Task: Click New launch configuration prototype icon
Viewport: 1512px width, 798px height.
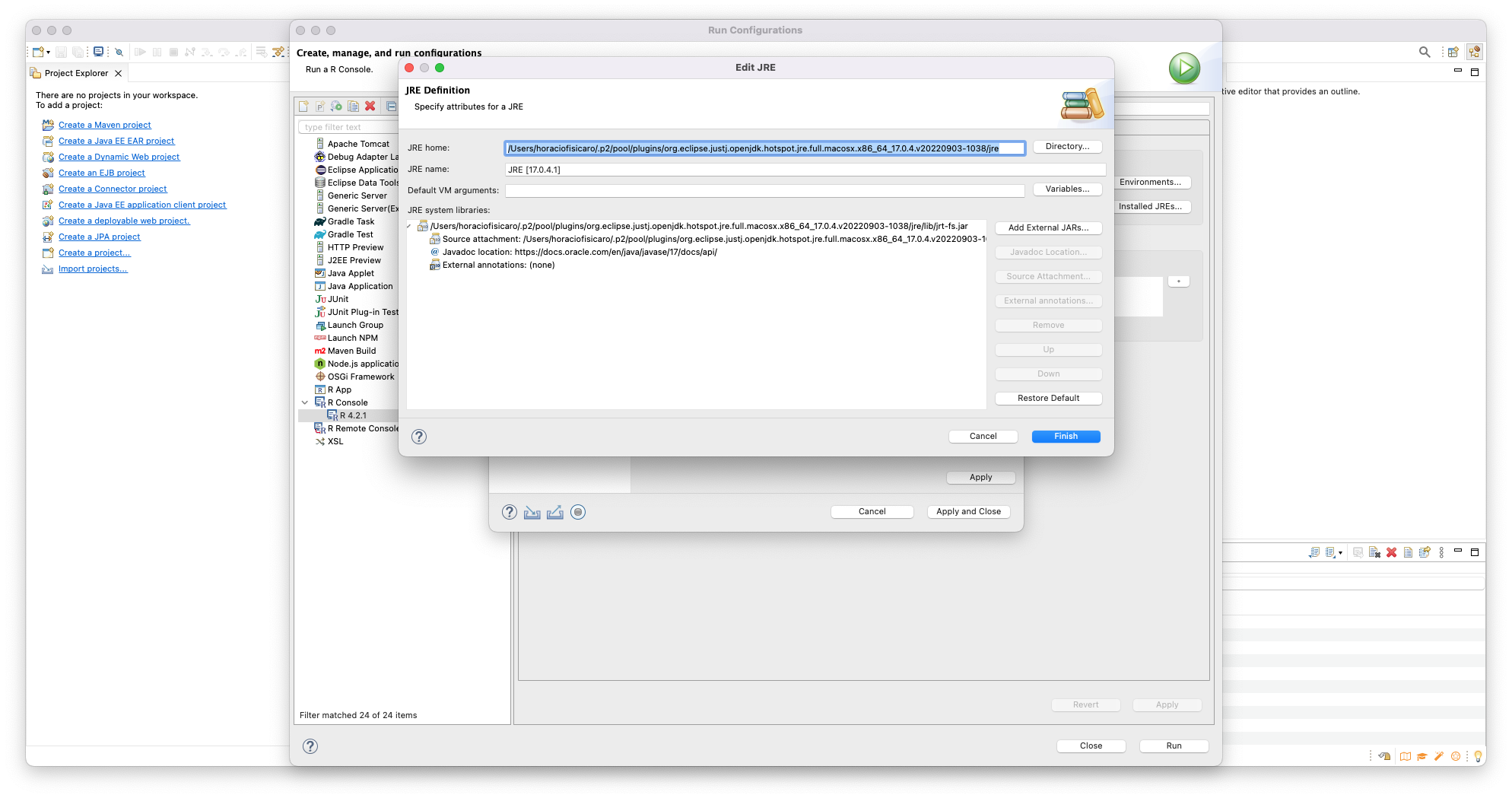Action: pos(320,107)
